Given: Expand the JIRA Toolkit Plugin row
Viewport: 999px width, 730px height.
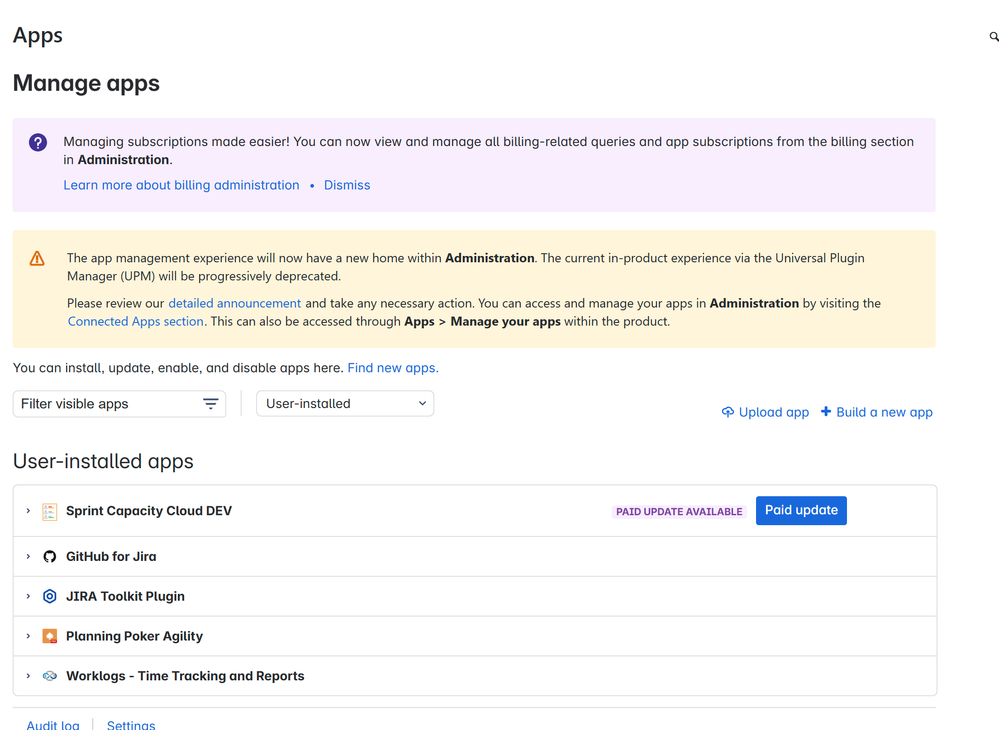Looking at the screenshot, I should point(28,596).
